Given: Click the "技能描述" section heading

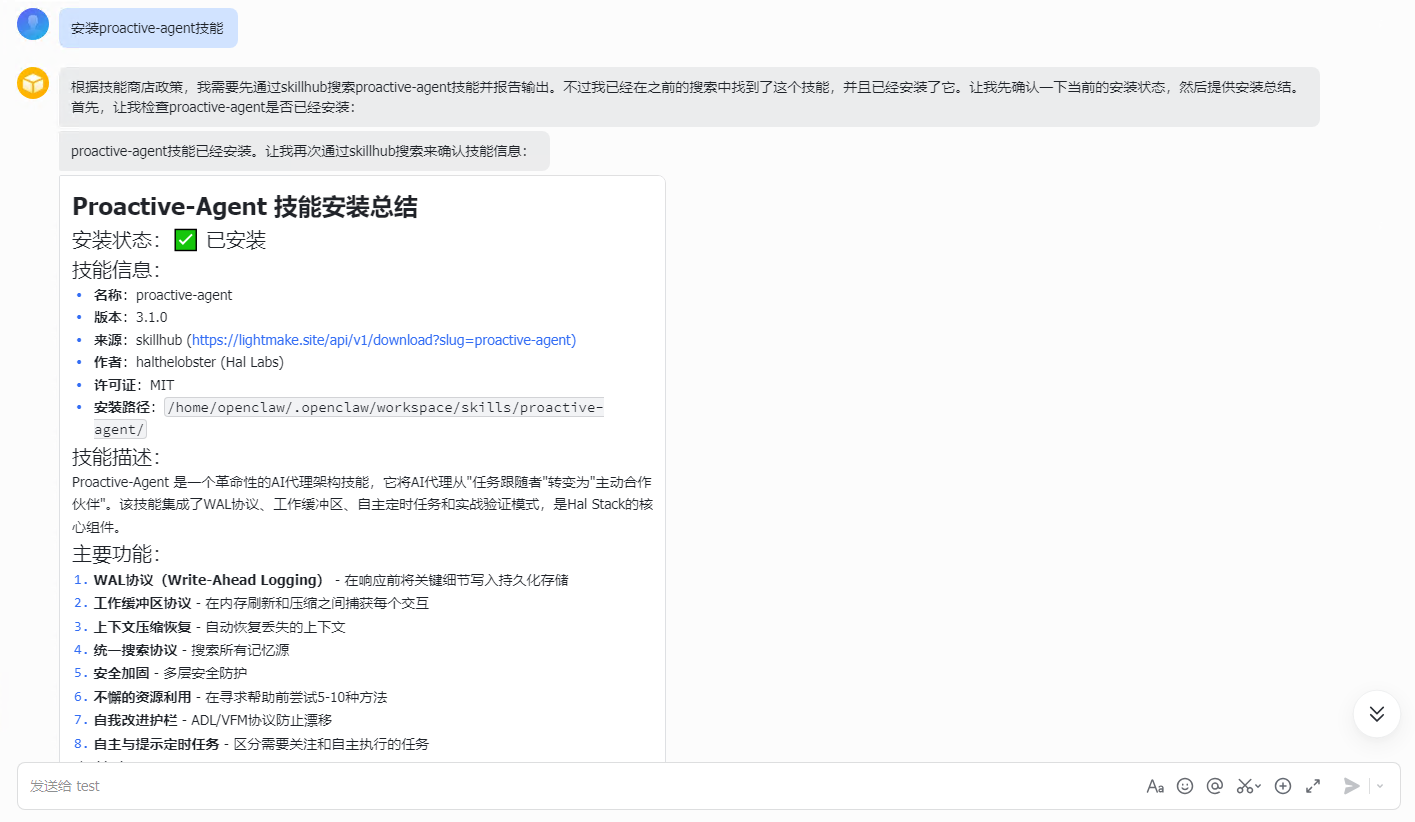Looking at the screenshot, I should click(116, 457).
